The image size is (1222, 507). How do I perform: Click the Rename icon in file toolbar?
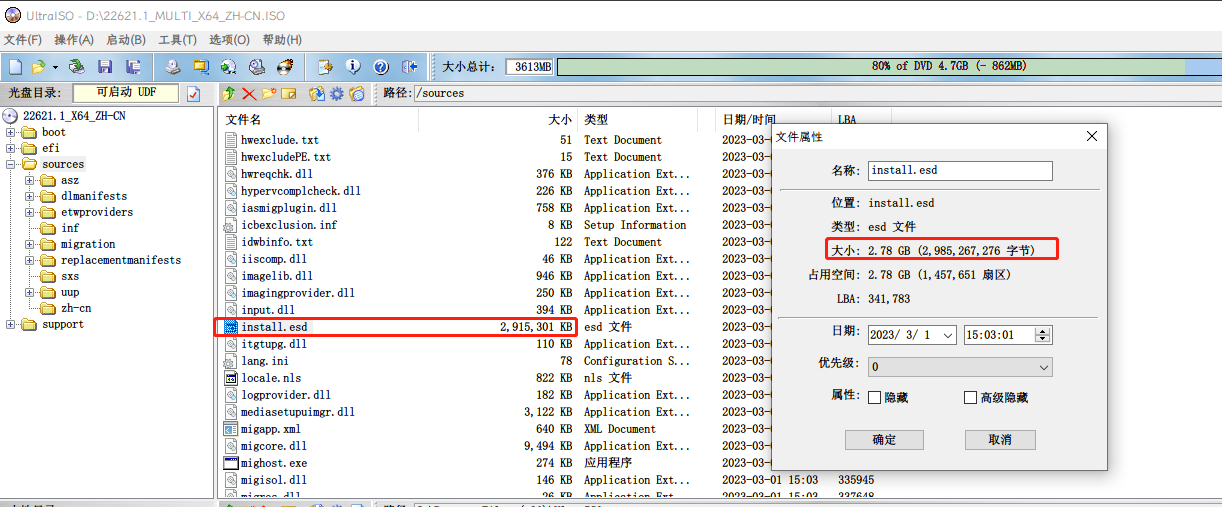289,93
